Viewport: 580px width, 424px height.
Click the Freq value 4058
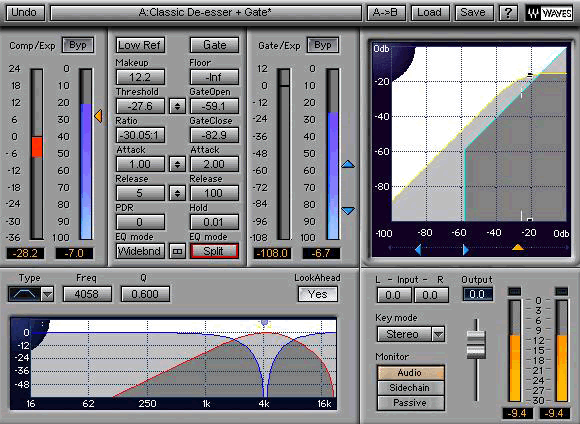(87, 294)
